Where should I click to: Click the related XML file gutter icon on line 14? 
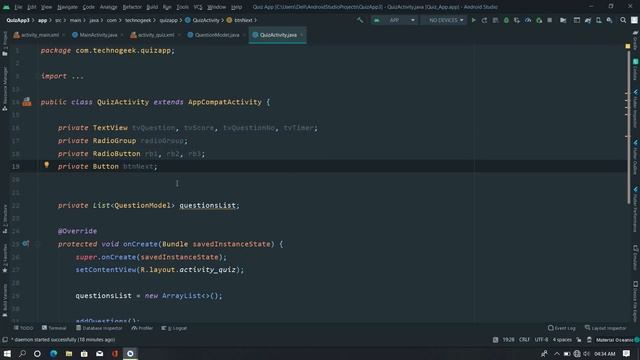pyautogui.click(x=27, y=102)
